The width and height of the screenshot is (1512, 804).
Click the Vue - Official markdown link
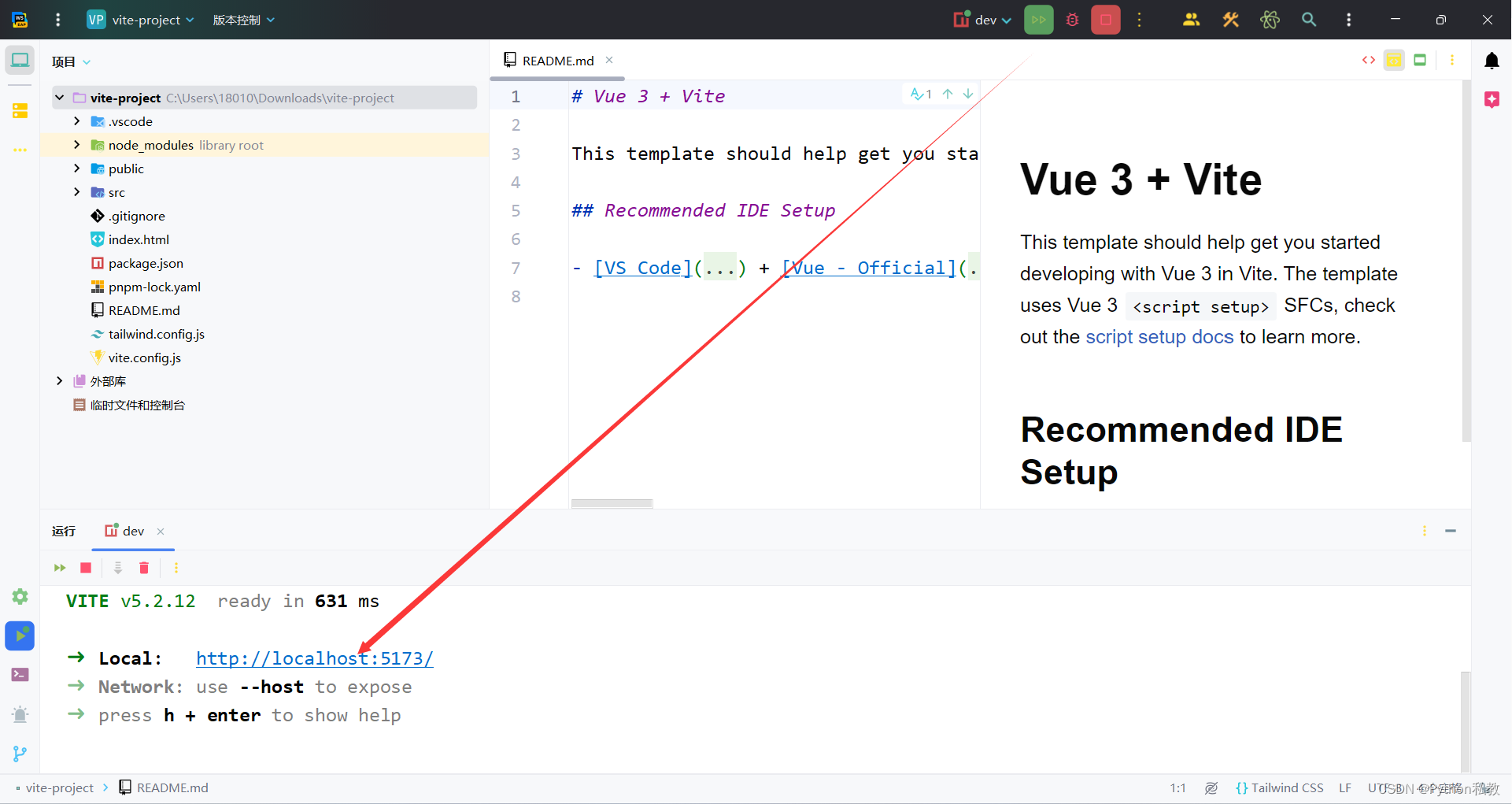click(x=869, y=268)
